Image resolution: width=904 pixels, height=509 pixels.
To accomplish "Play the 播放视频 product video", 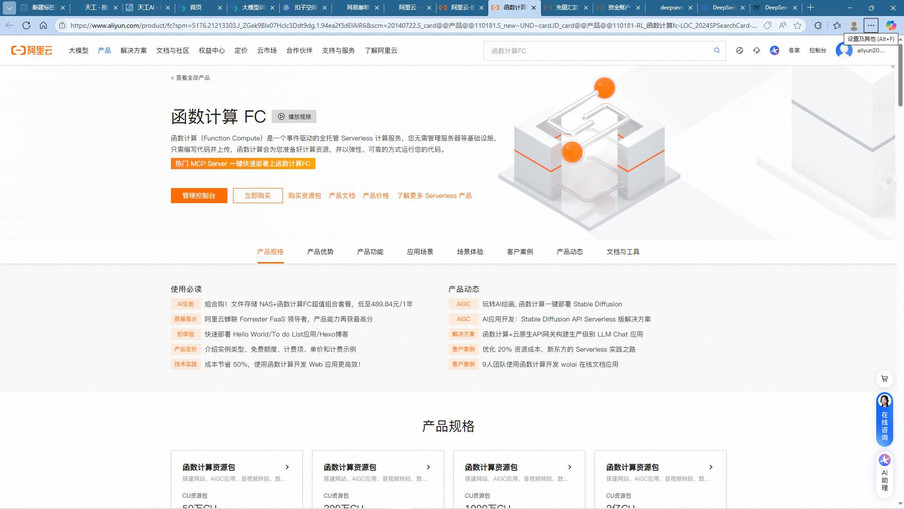I will click(x=293, y=116).
